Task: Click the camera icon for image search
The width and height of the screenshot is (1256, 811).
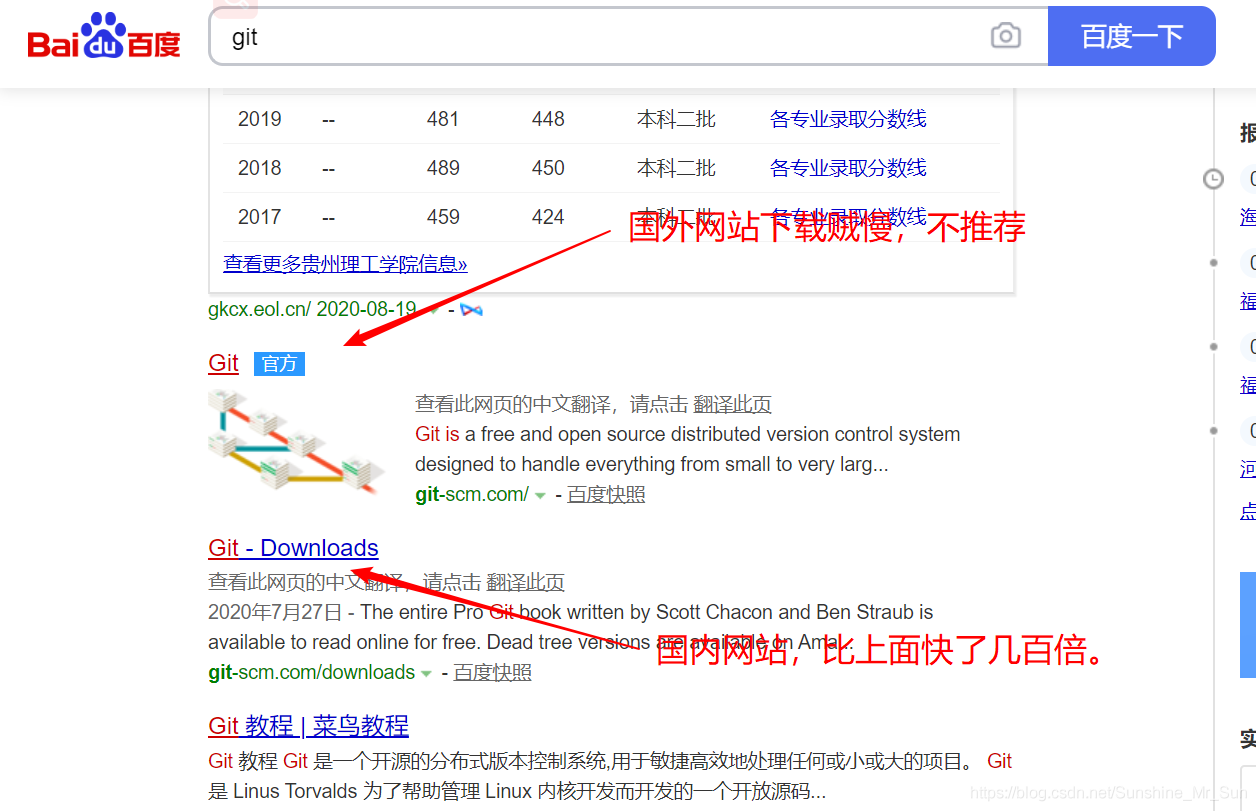Action: 1006,35
